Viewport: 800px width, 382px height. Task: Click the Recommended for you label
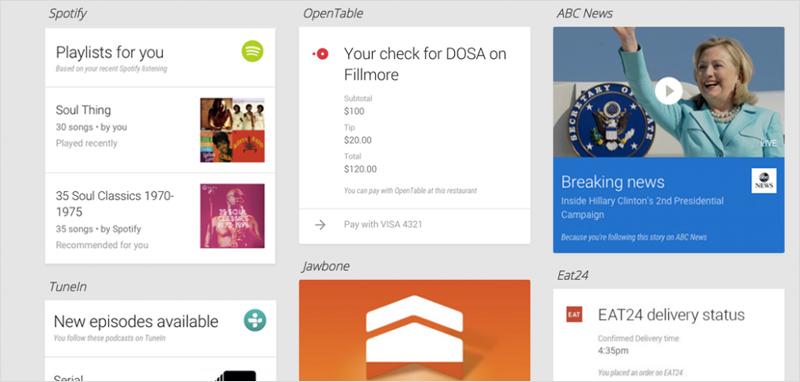pos(102,245)
